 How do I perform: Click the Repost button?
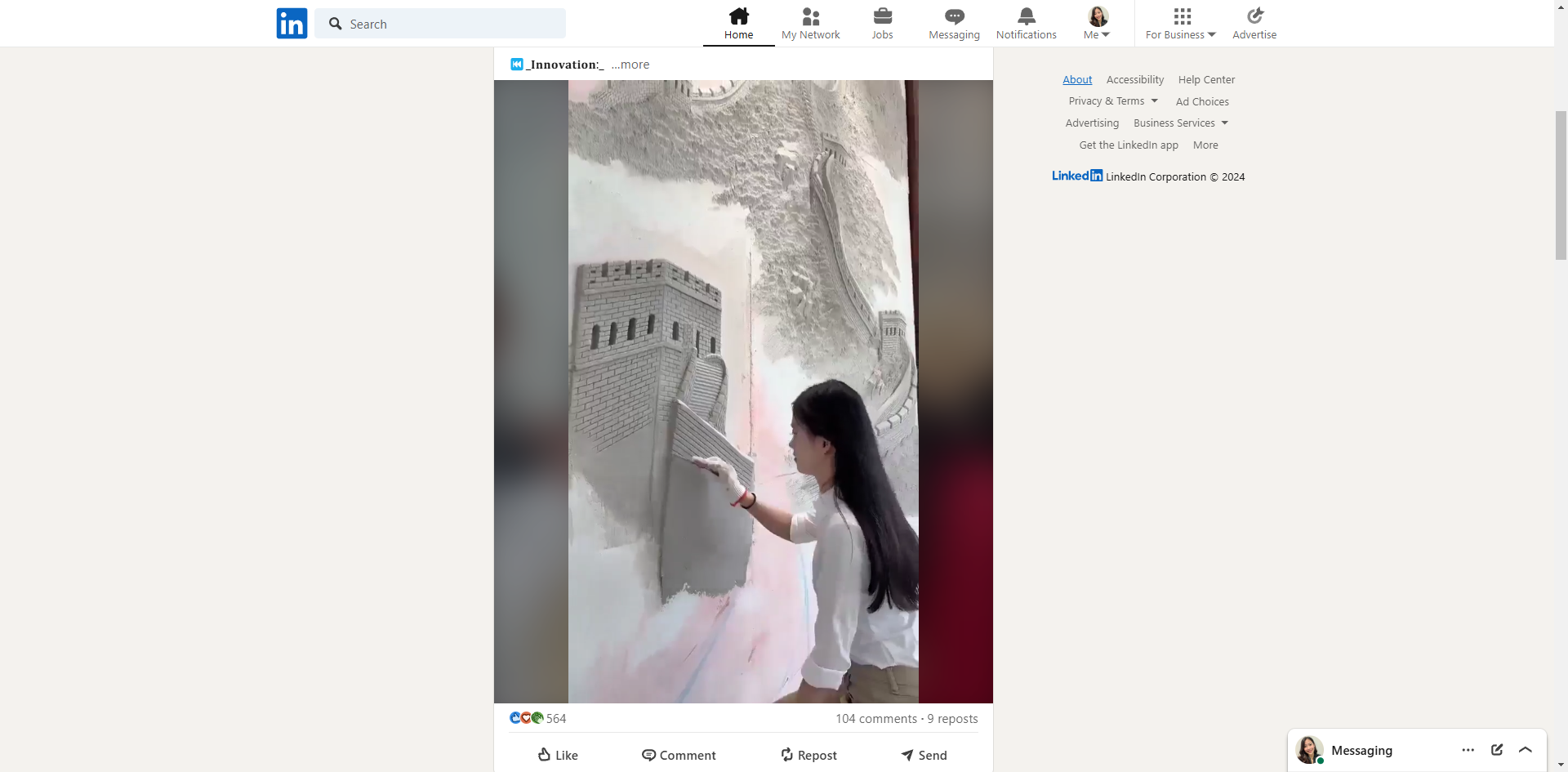808,755
